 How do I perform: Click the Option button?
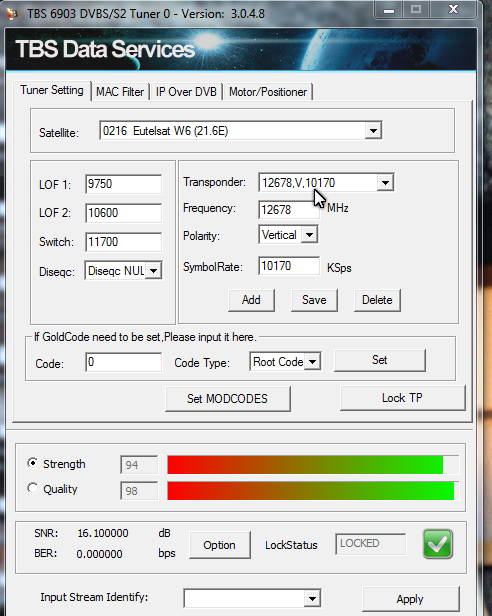pyautogui.click(x=219, y=545)
